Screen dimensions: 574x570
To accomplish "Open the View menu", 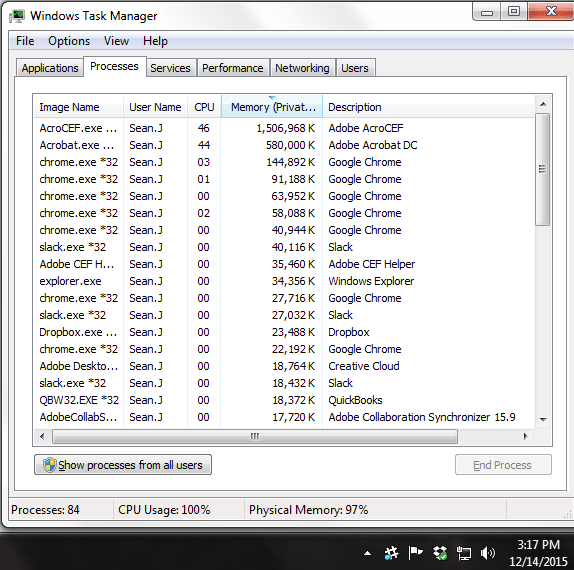I will coord(116,41).
